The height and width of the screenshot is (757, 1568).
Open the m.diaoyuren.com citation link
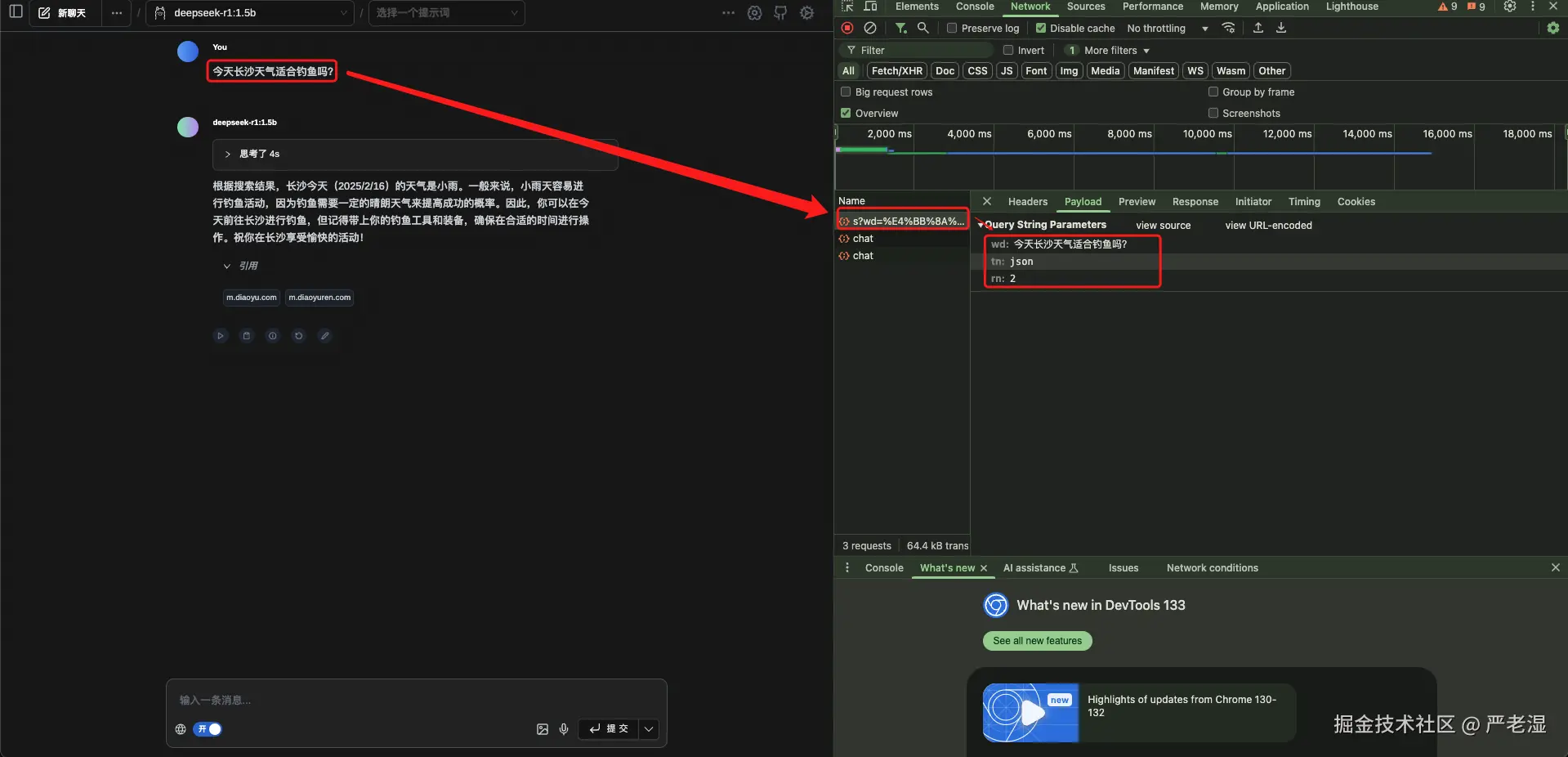click(x=319, y=298)
